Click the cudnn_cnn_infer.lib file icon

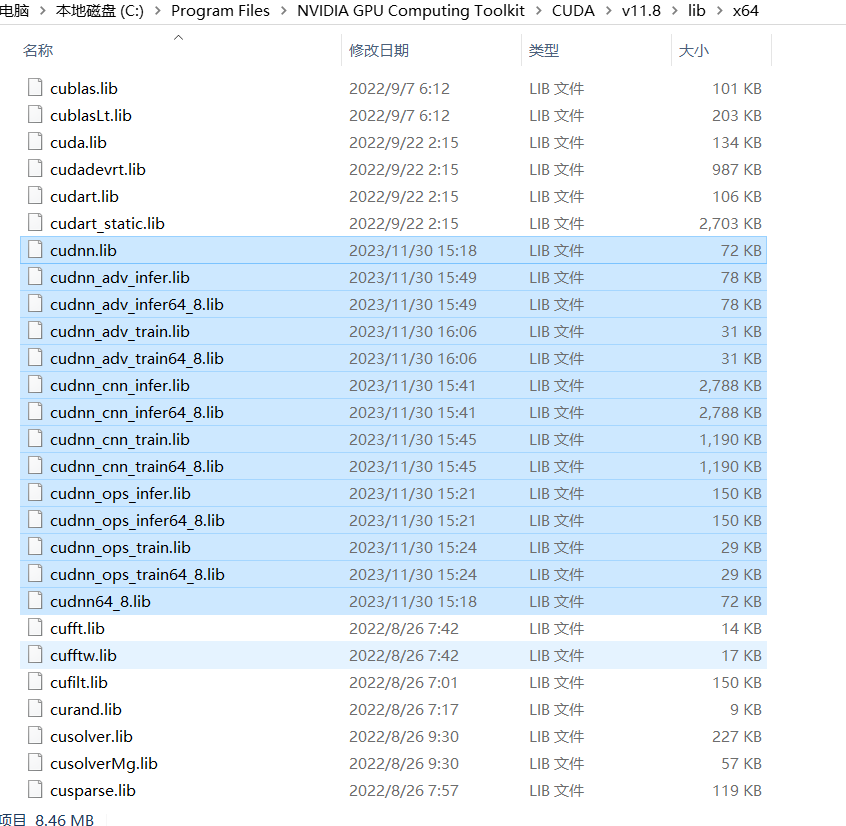[35, 385]
